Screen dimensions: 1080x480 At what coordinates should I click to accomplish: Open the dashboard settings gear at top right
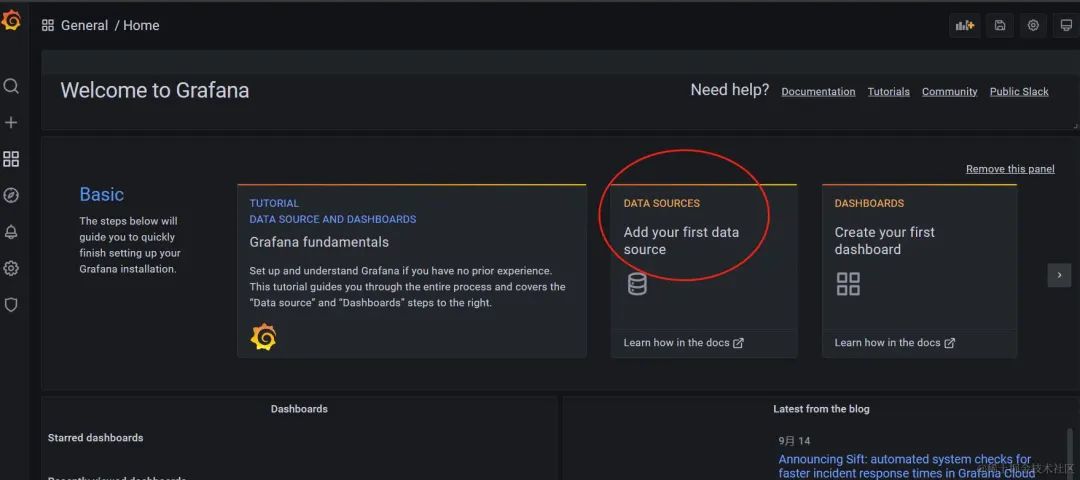tap(1033, 25)
